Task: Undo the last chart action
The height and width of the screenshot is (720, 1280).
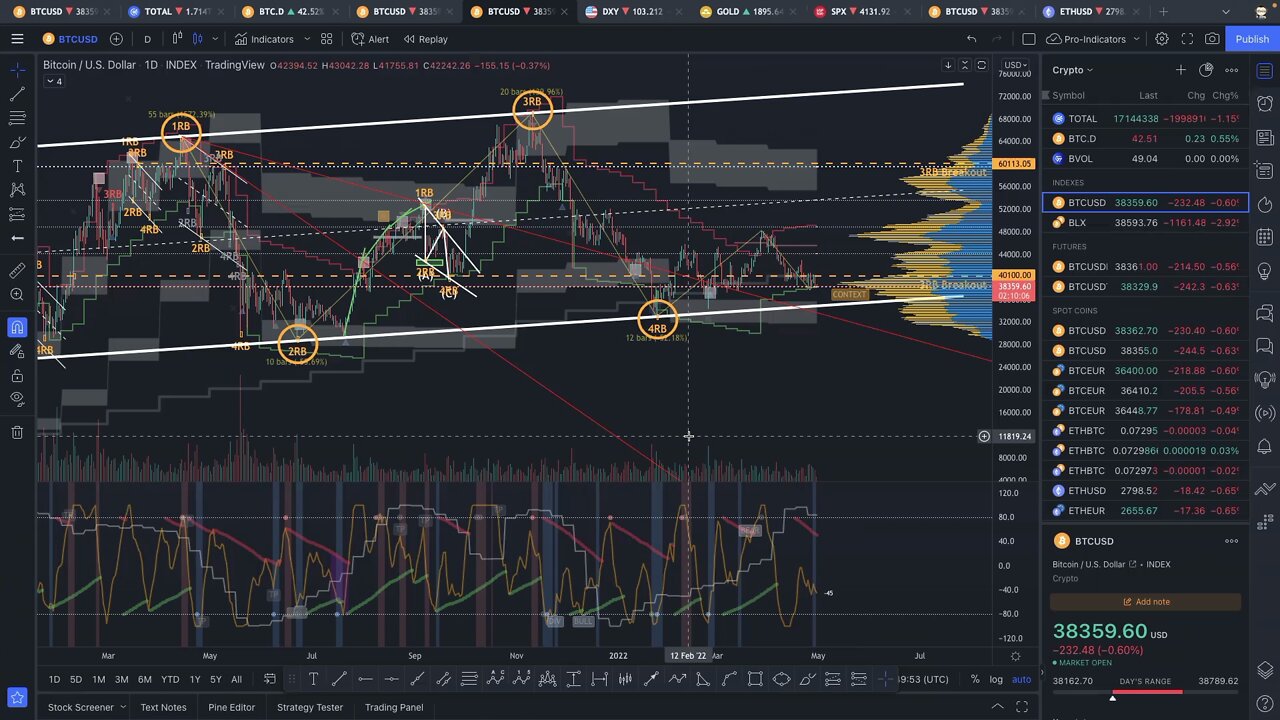Action: pyautogui.click(x=971, y=39)
